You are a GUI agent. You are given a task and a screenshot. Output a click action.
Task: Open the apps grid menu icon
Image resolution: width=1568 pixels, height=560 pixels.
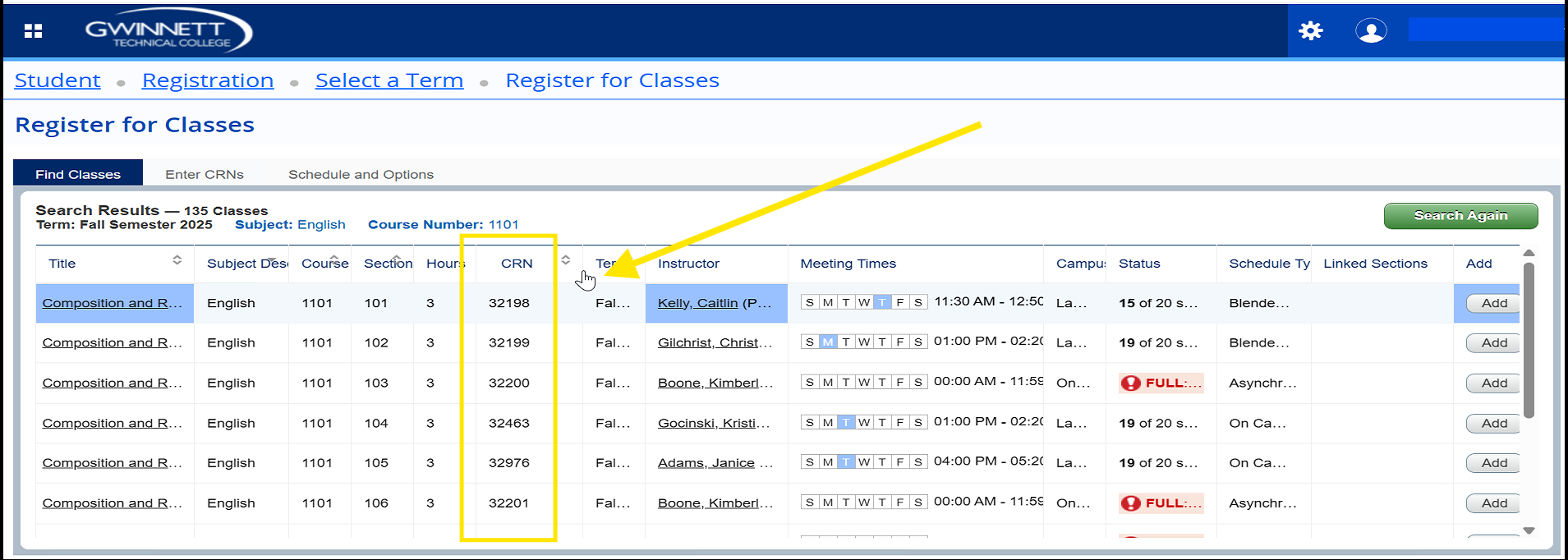tap(33, 31)
